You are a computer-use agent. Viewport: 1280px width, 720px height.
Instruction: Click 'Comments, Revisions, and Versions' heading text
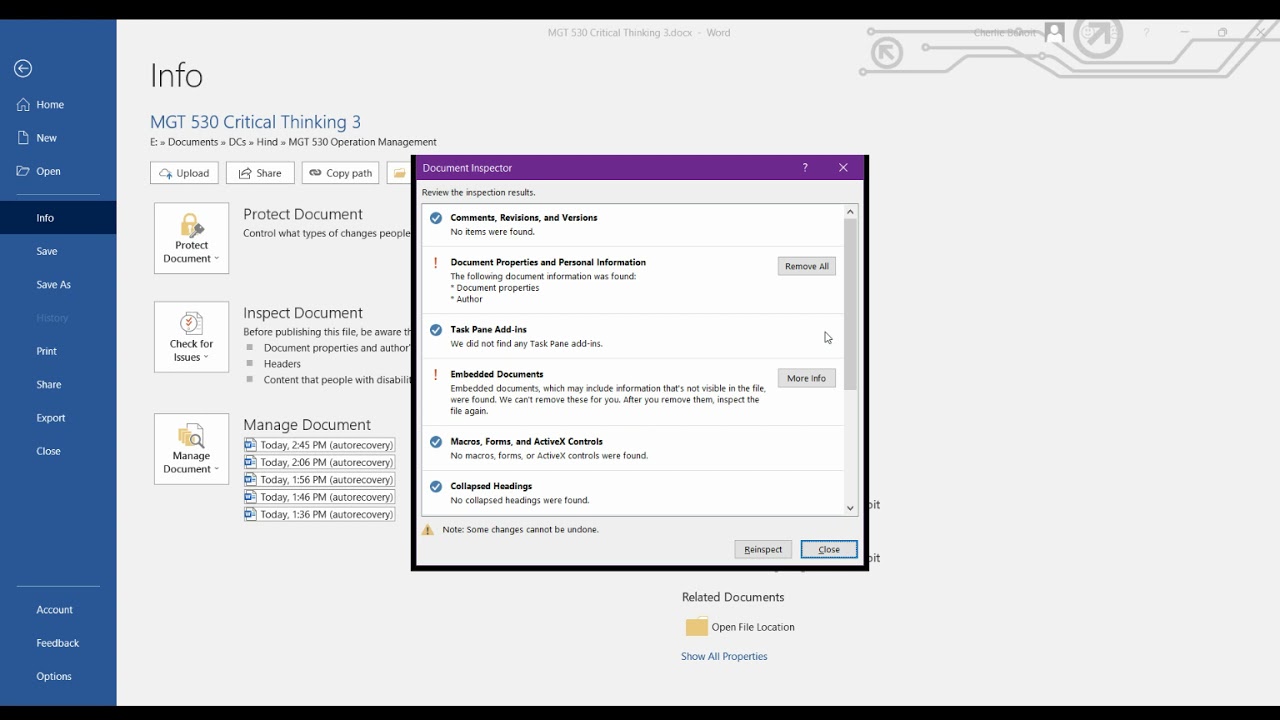click(524, 217)
